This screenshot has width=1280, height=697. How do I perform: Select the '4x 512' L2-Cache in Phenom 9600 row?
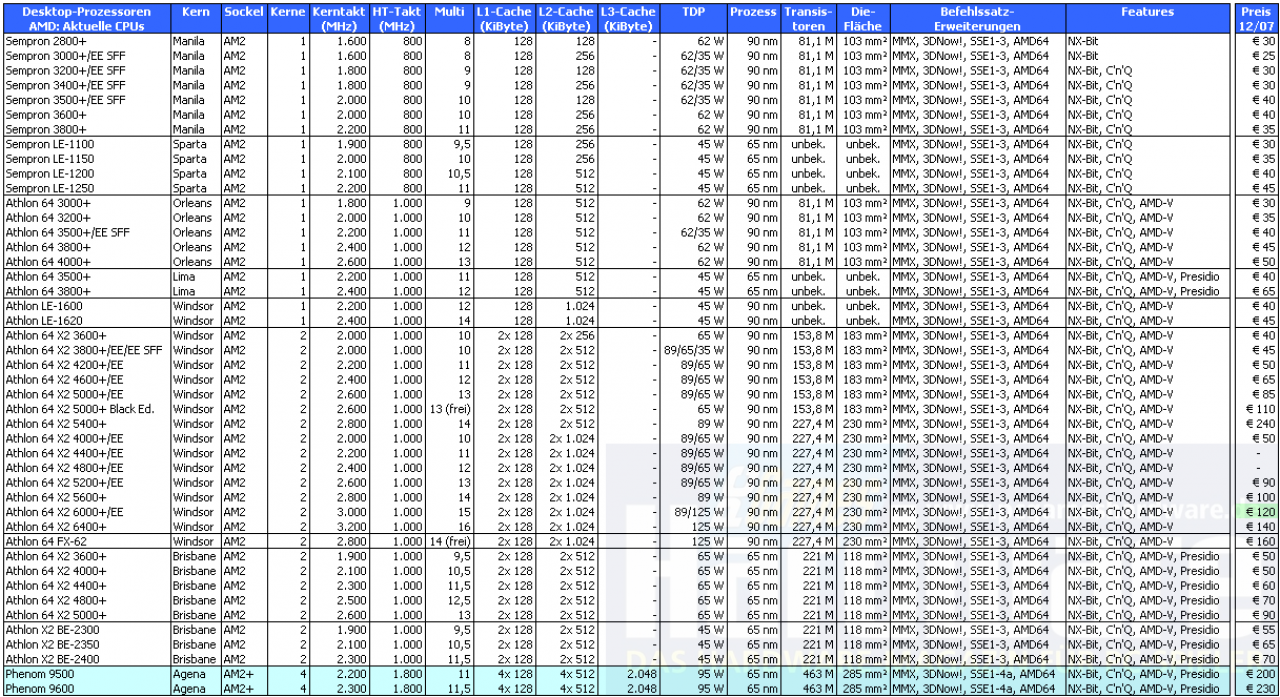click(x=577, y=689)
